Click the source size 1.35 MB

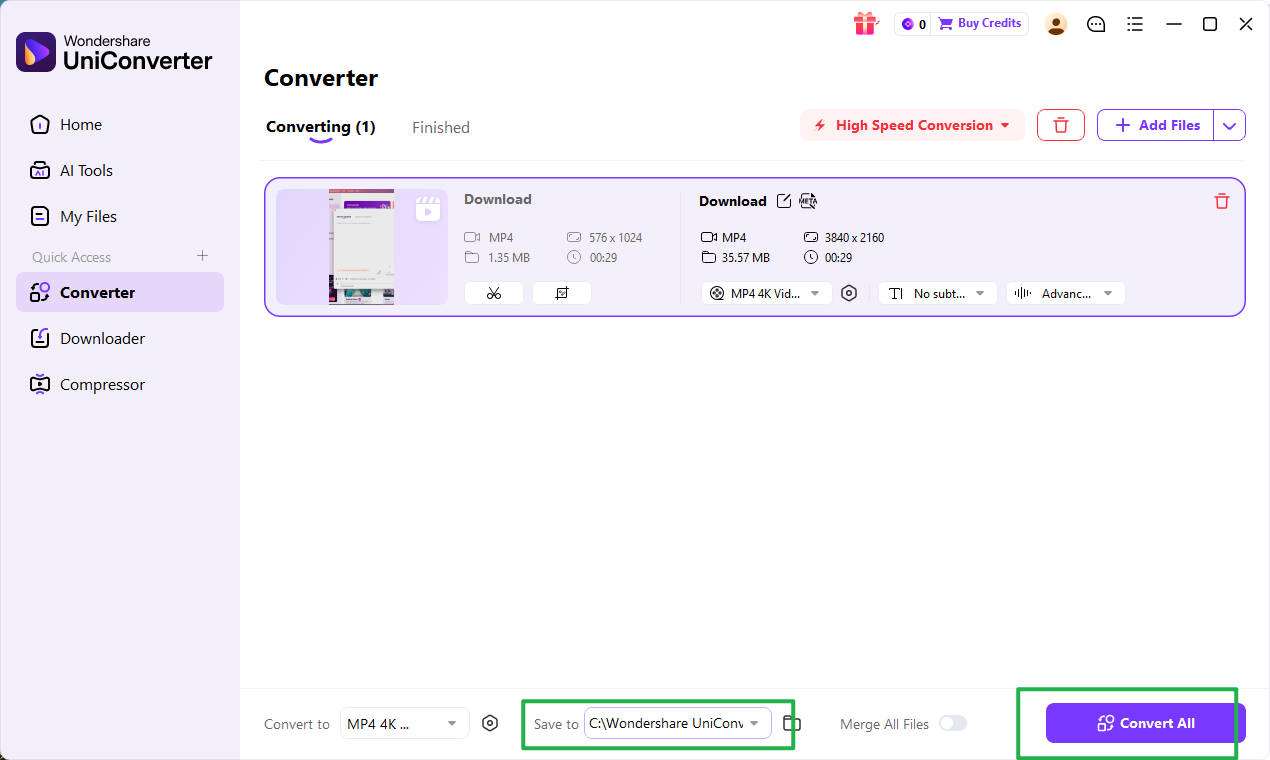[509, 257]
